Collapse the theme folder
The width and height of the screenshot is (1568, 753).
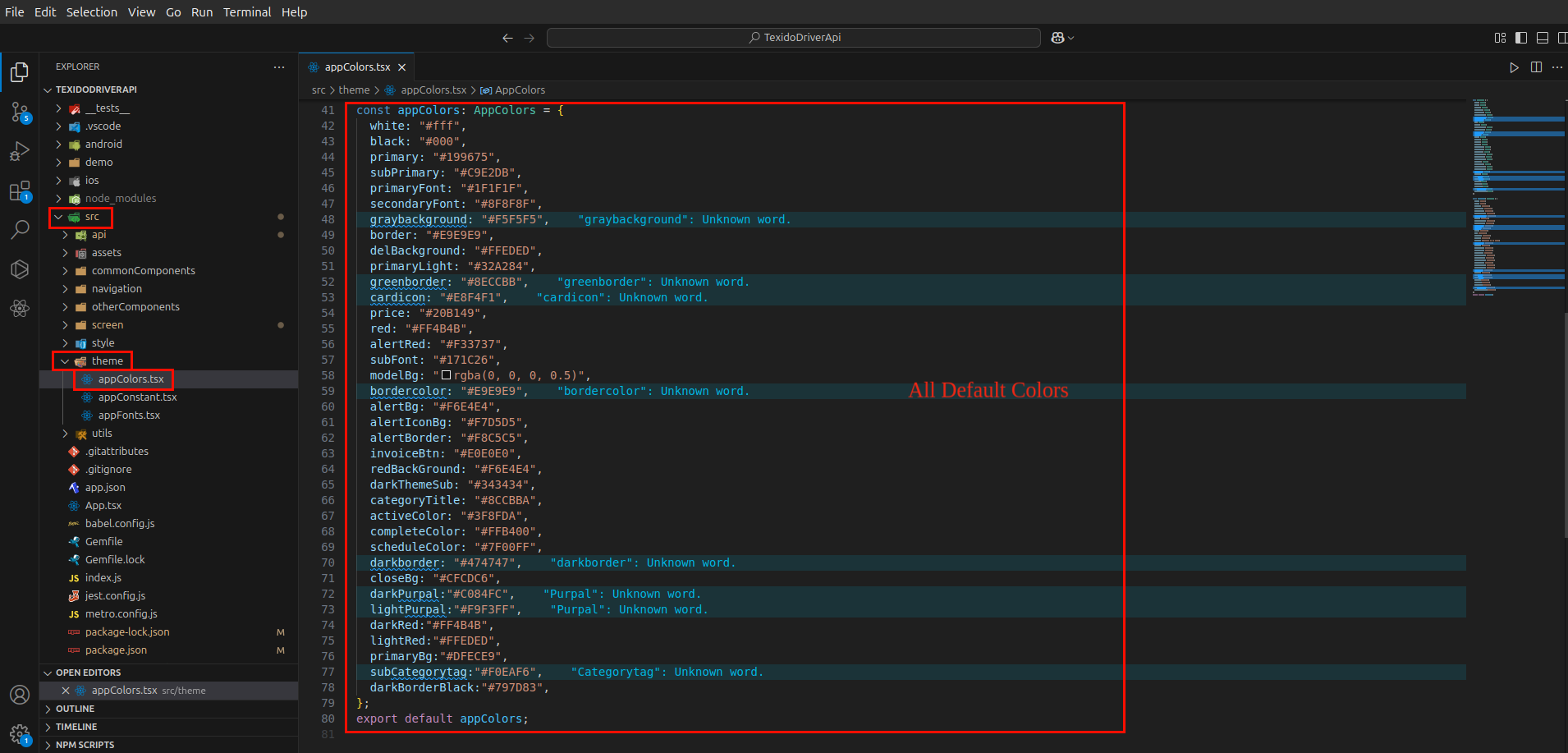pyautogui.click(x=107, y=361)
